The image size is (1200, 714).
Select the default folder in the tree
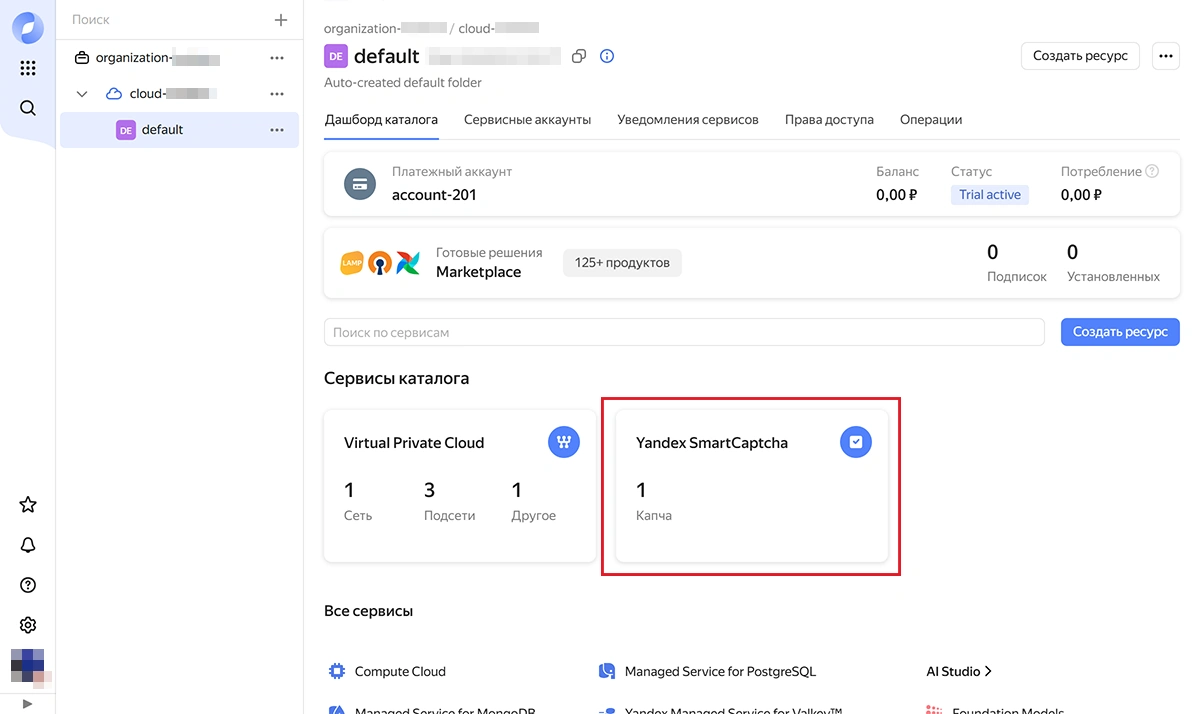point(179,130)
